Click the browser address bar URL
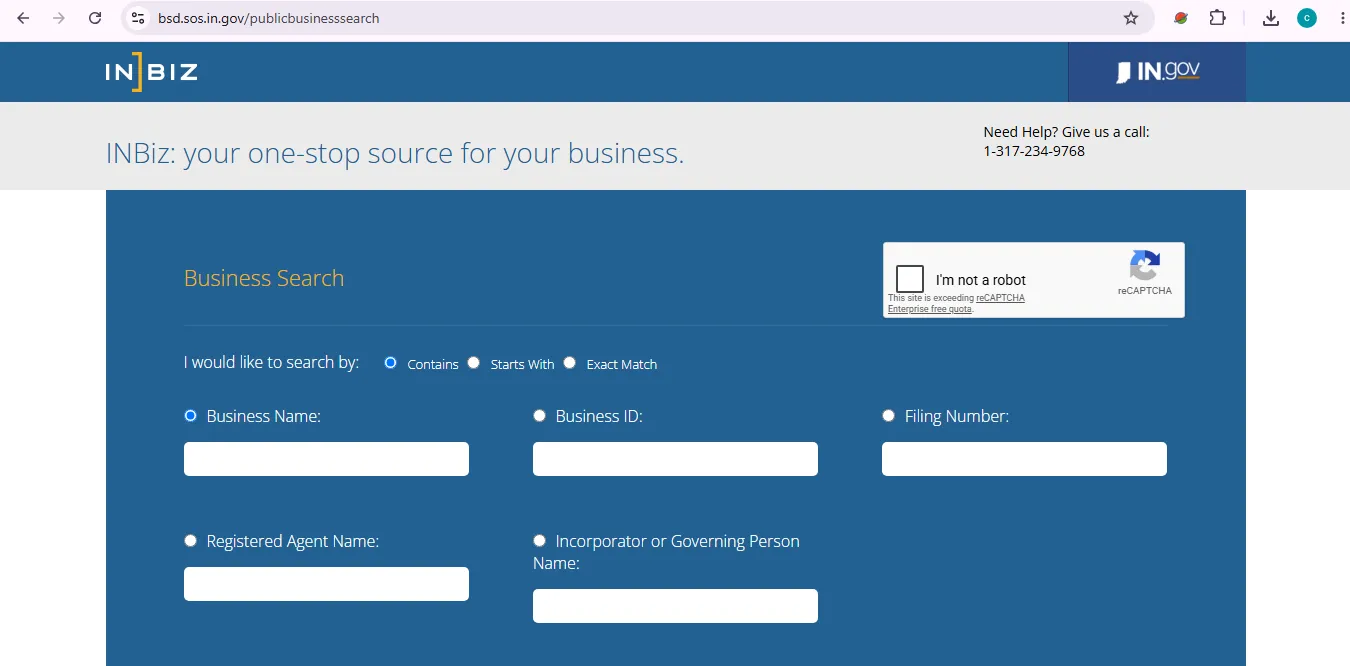This screenshot has width=1350, height=666. coord(269,18)
